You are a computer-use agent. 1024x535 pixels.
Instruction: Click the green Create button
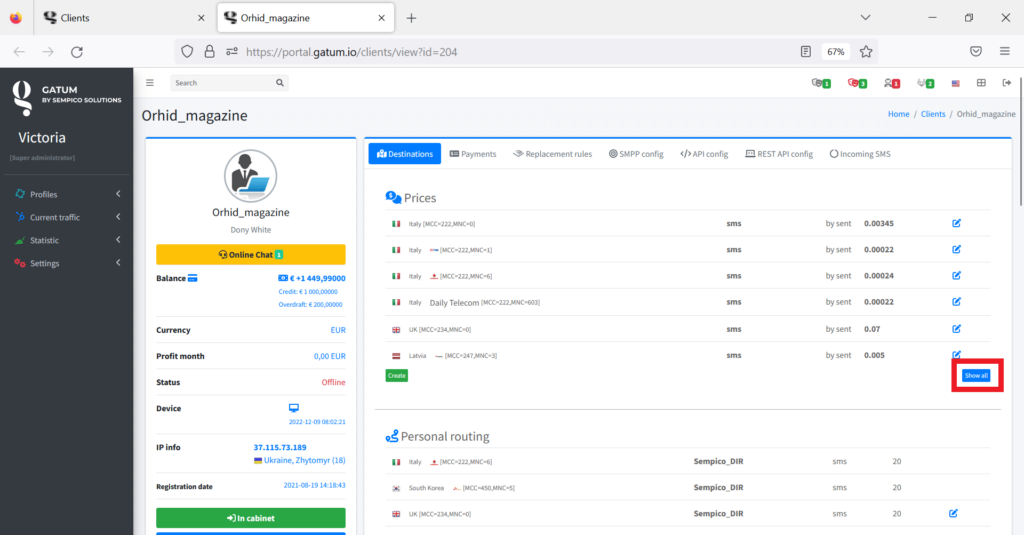(x=396, y=376)
